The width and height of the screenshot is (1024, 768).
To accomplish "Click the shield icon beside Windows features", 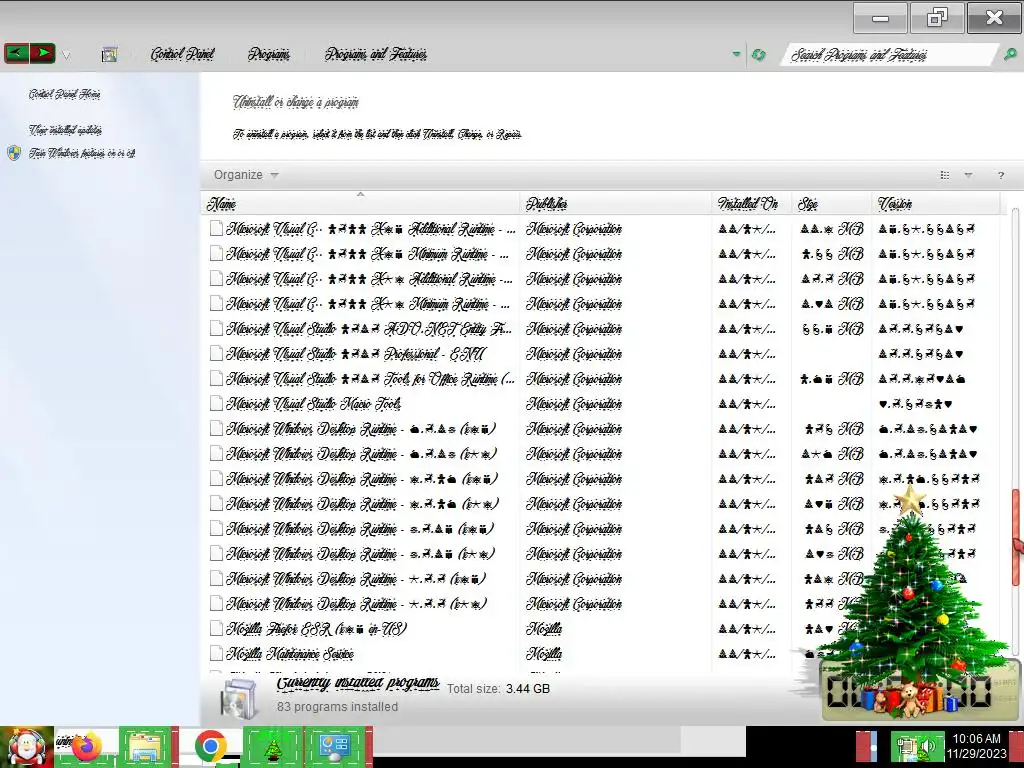I will point(14,153).
